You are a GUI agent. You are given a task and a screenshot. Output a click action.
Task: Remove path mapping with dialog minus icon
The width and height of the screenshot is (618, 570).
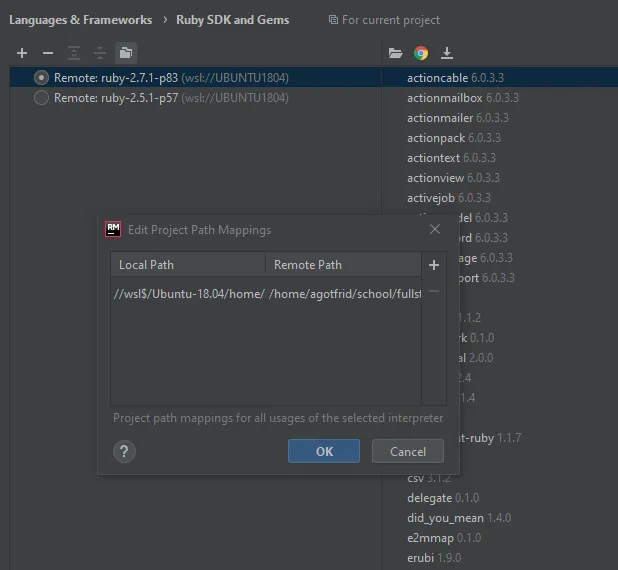point(434,291)
